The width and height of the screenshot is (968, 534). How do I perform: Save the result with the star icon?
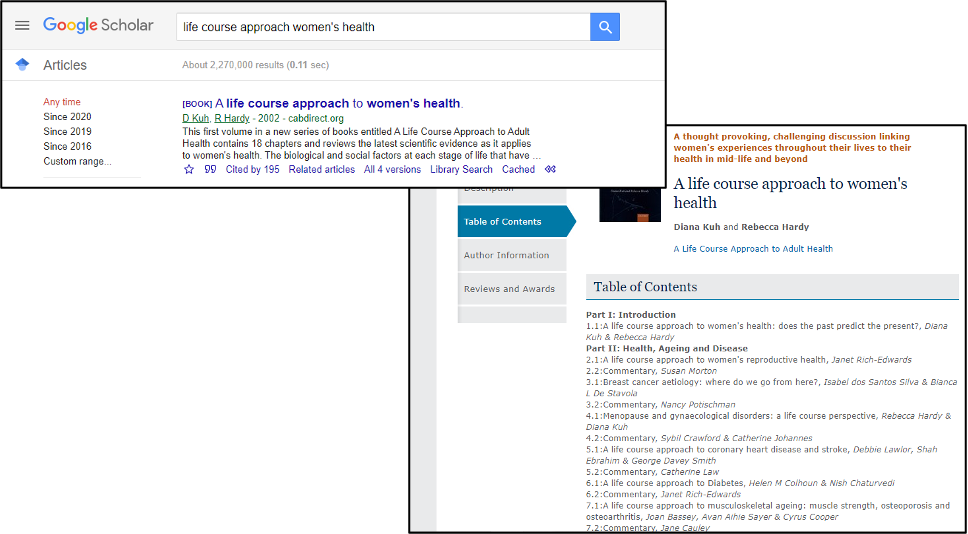tap(189, 169)
